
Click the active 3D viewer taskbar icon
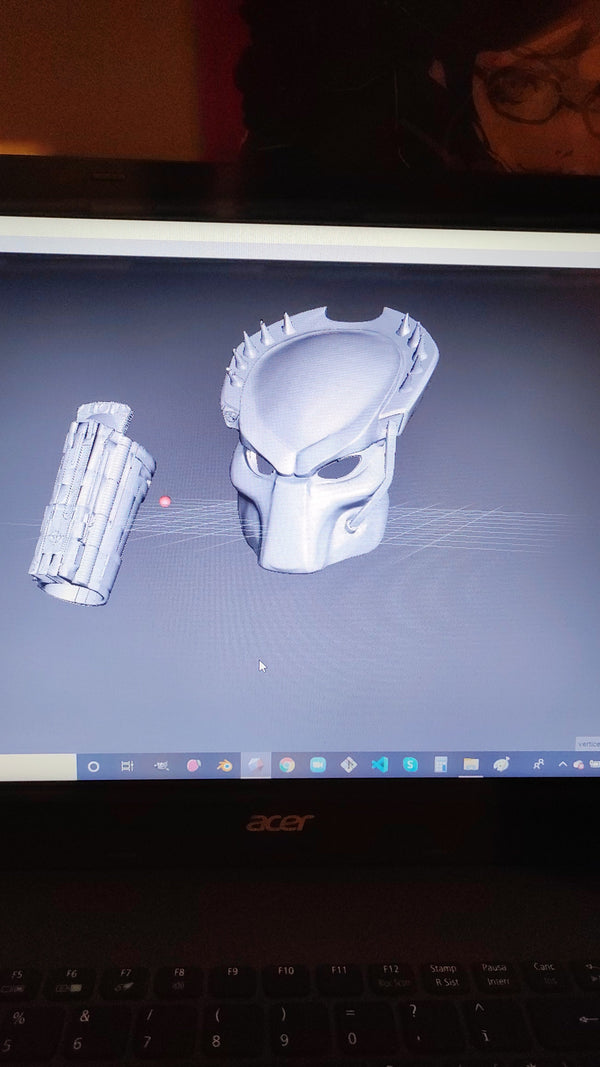[256, 765]
